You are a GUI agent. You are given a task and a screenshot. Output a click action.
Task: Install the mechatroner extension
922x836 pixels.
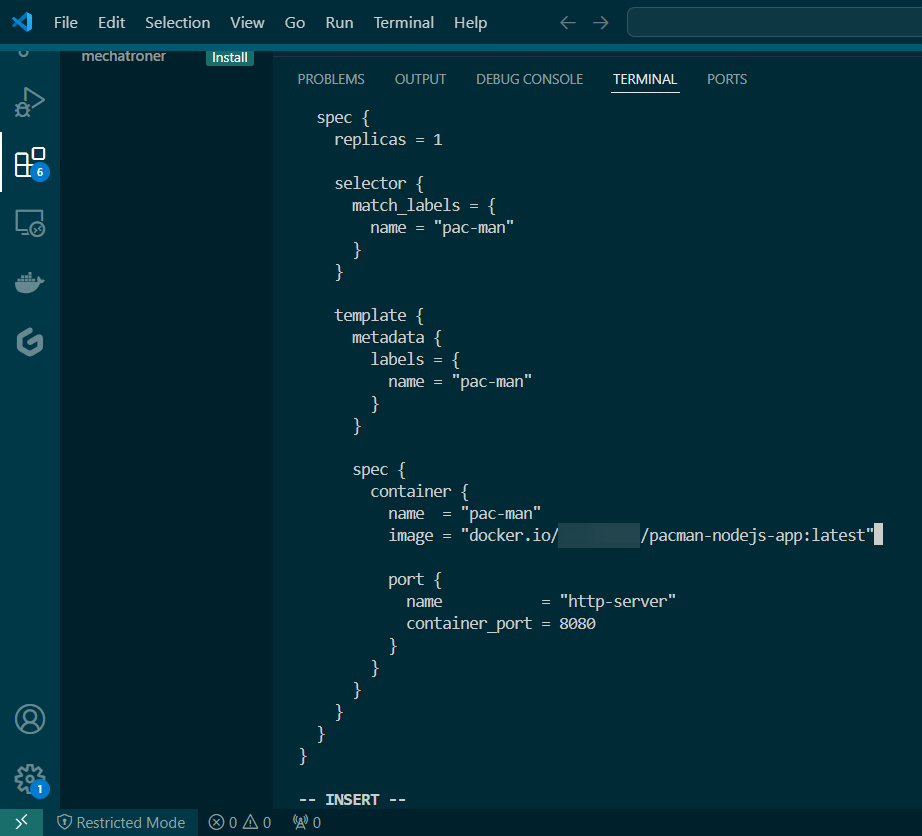[229, 57]
